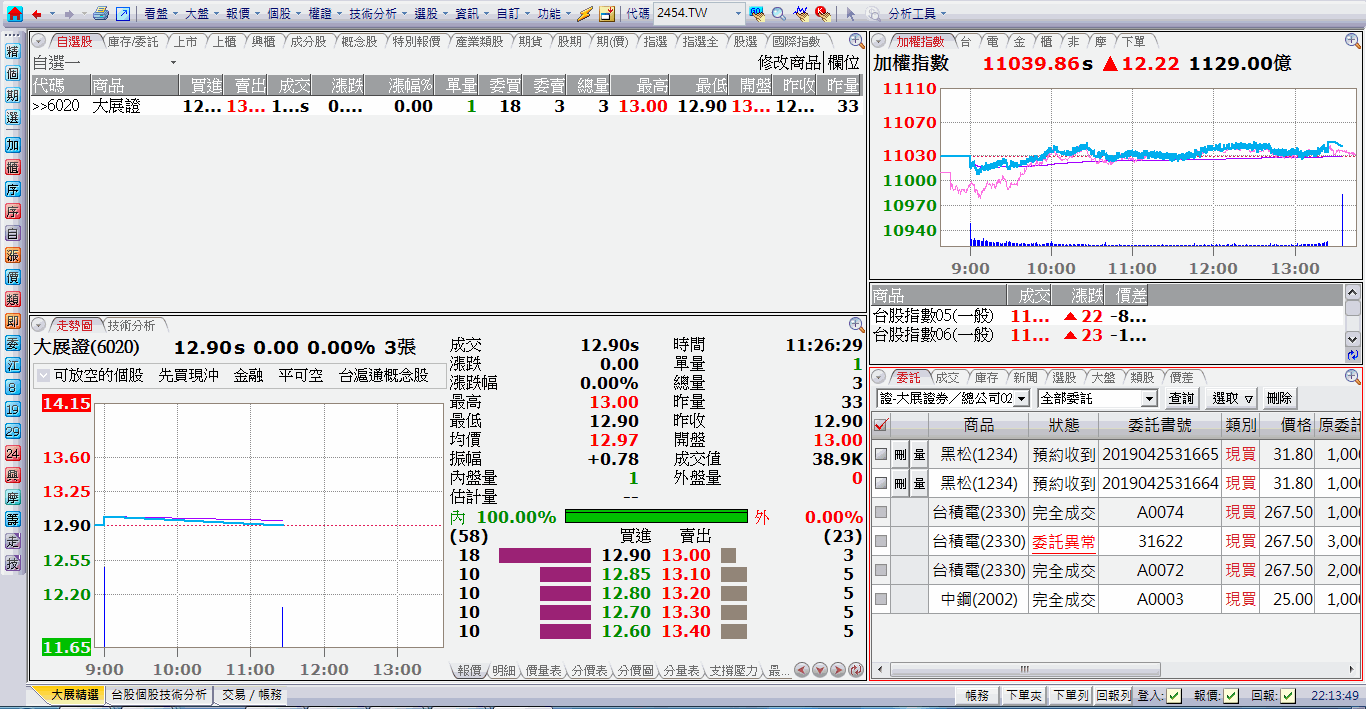1366x709 pixels.
Task: Click the zoom icon in the 加權指數 chart panel
Action: (1353, 41)
